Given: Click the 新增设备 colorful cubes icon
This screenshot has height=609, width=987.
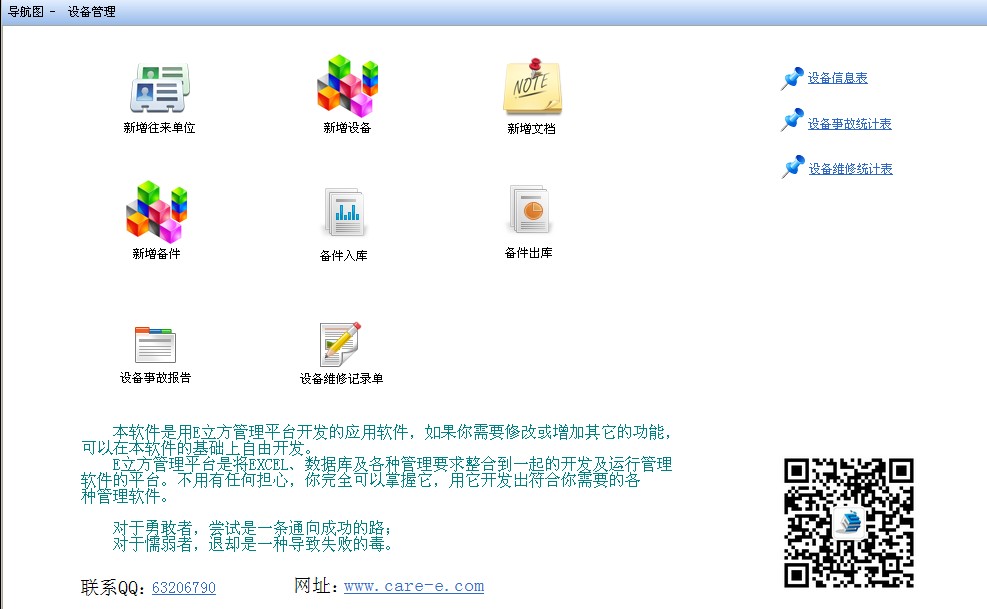Looking at the screenshot, I should 347,87.
